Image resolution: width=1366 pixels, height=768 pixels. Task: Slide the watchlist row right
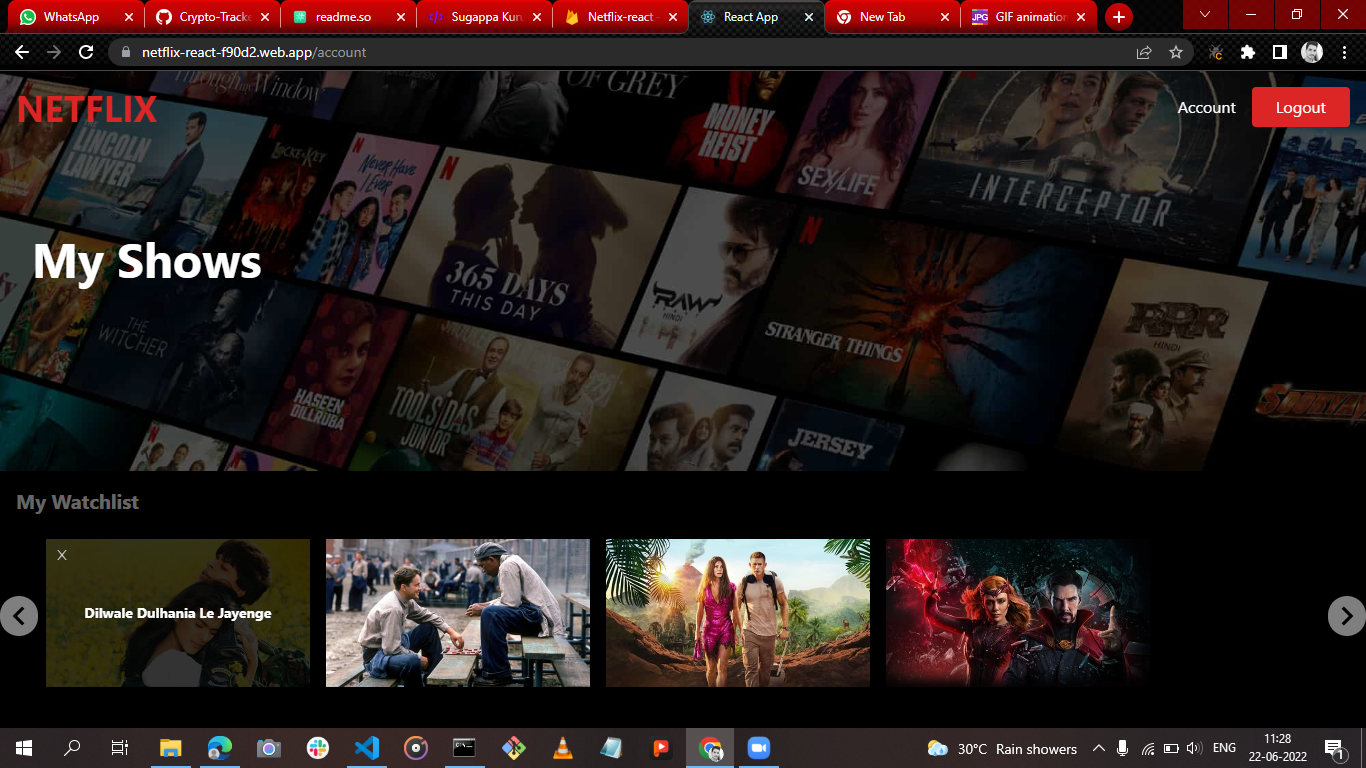1346,616
